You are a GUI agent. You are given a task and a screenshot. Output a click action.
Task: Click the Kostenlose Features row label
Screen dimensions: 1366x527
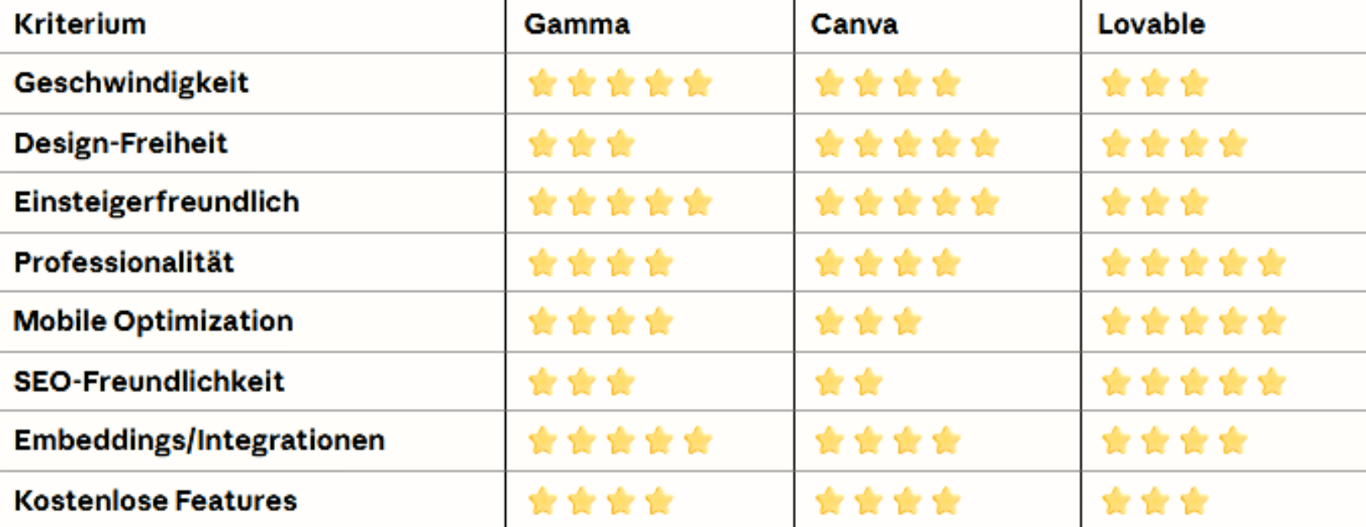[155, 501]
